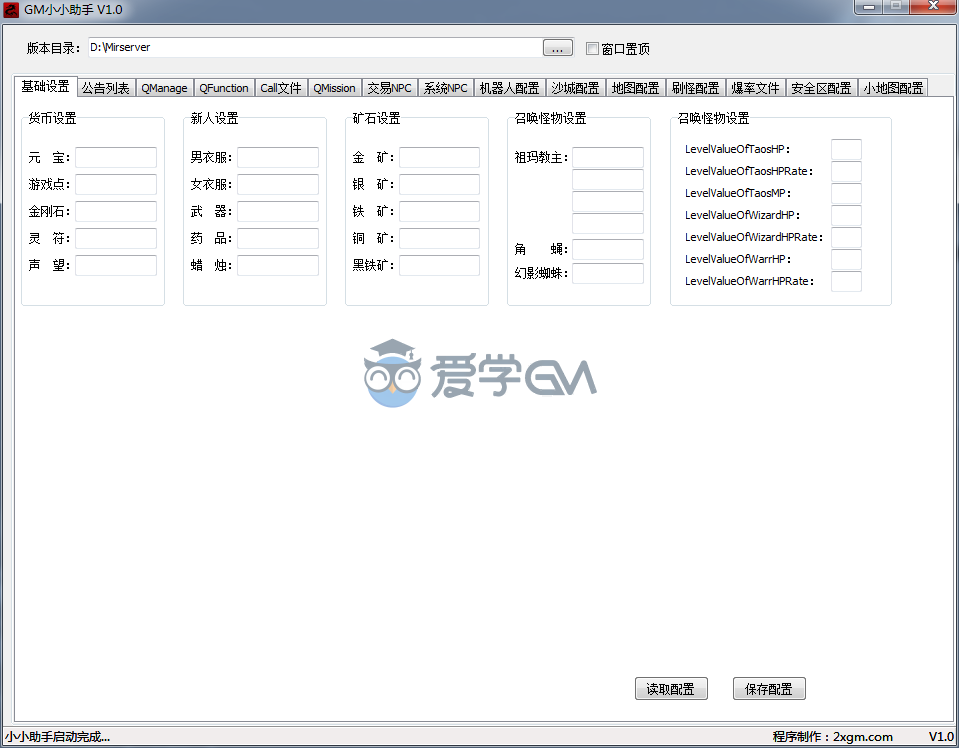Focus the 金刚石 input field
Viewport: 959px width, 748px height.
tap(116, 211)
